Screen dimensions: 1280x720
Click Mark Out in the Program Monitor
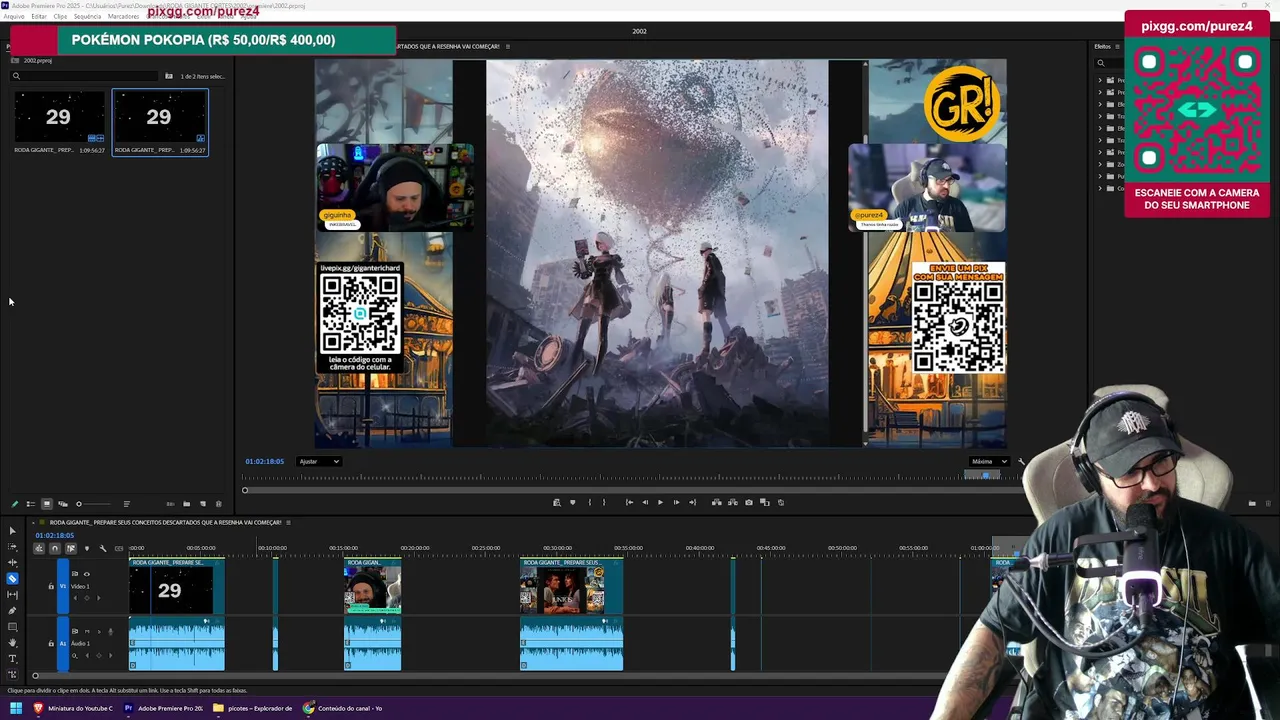(604, 502)
